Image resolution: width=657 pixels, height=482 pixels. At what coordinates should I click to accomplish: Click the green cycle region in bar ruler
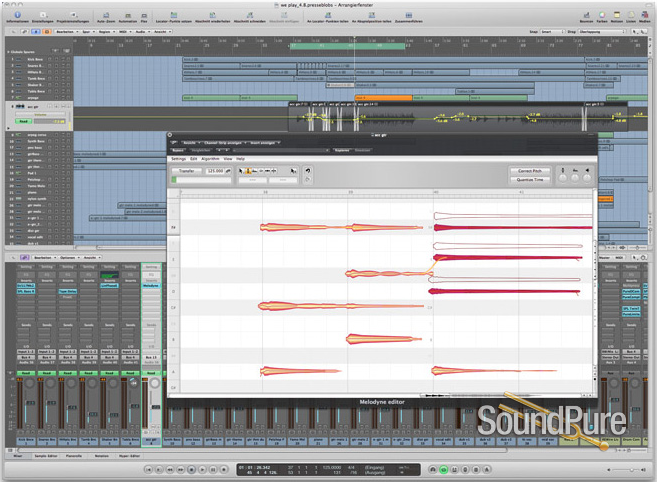(x=347, y=46)
